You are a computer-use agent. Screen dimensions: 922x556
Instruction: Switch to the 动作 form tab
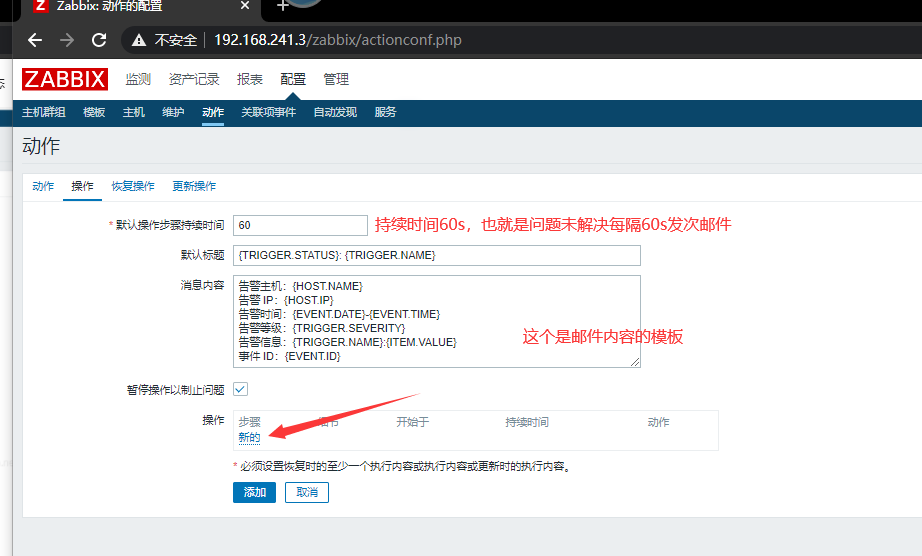(x=43, y=186)
